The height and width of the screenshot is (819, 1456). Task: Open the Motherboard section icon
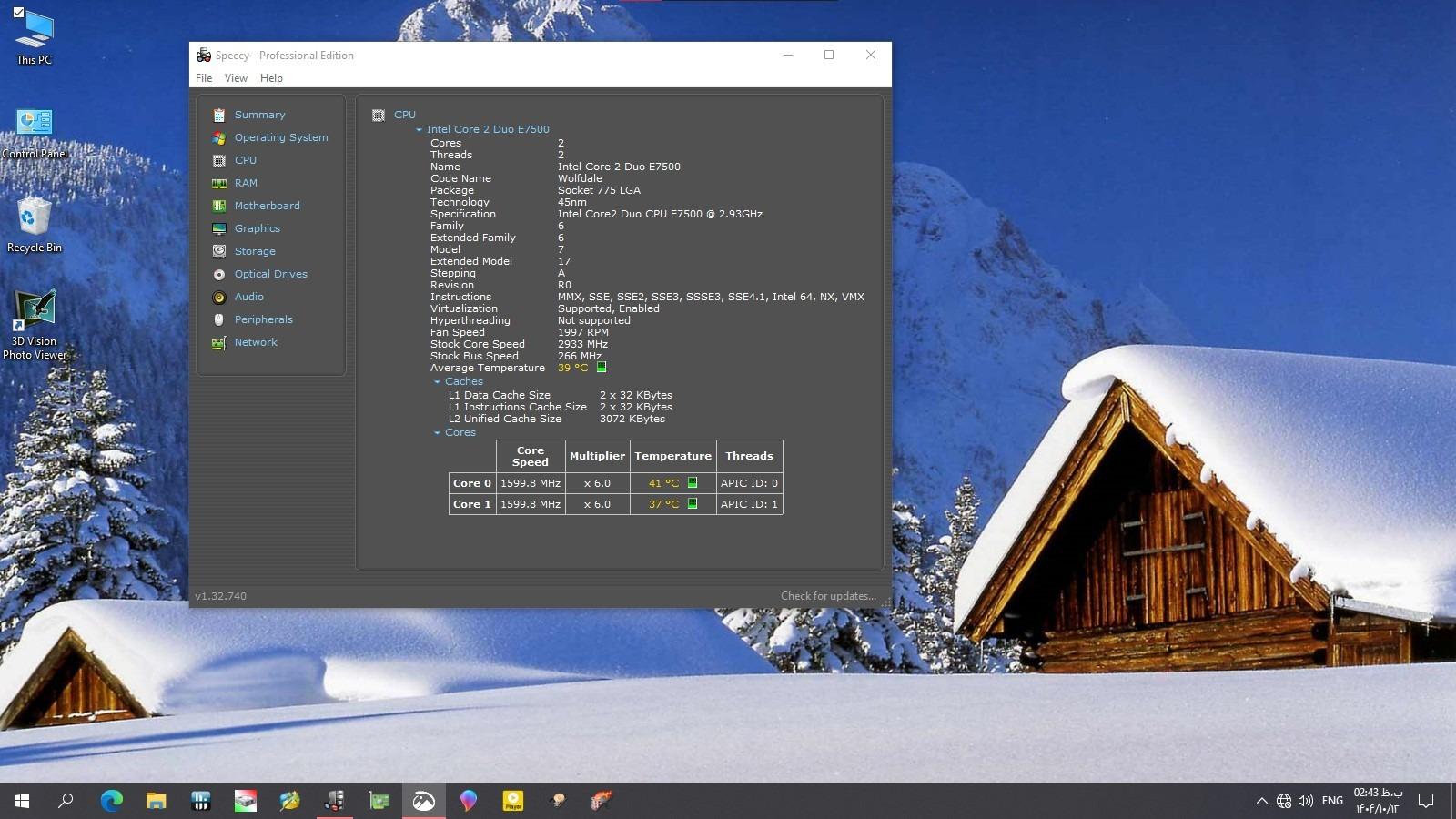click(219, 206)
